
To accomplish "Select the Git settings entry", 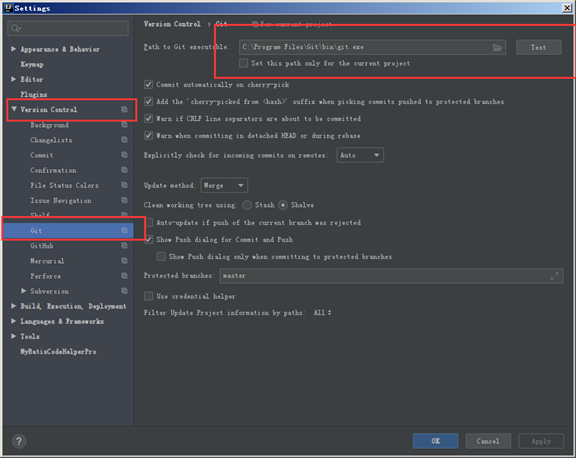I will [x=68, y=230].
